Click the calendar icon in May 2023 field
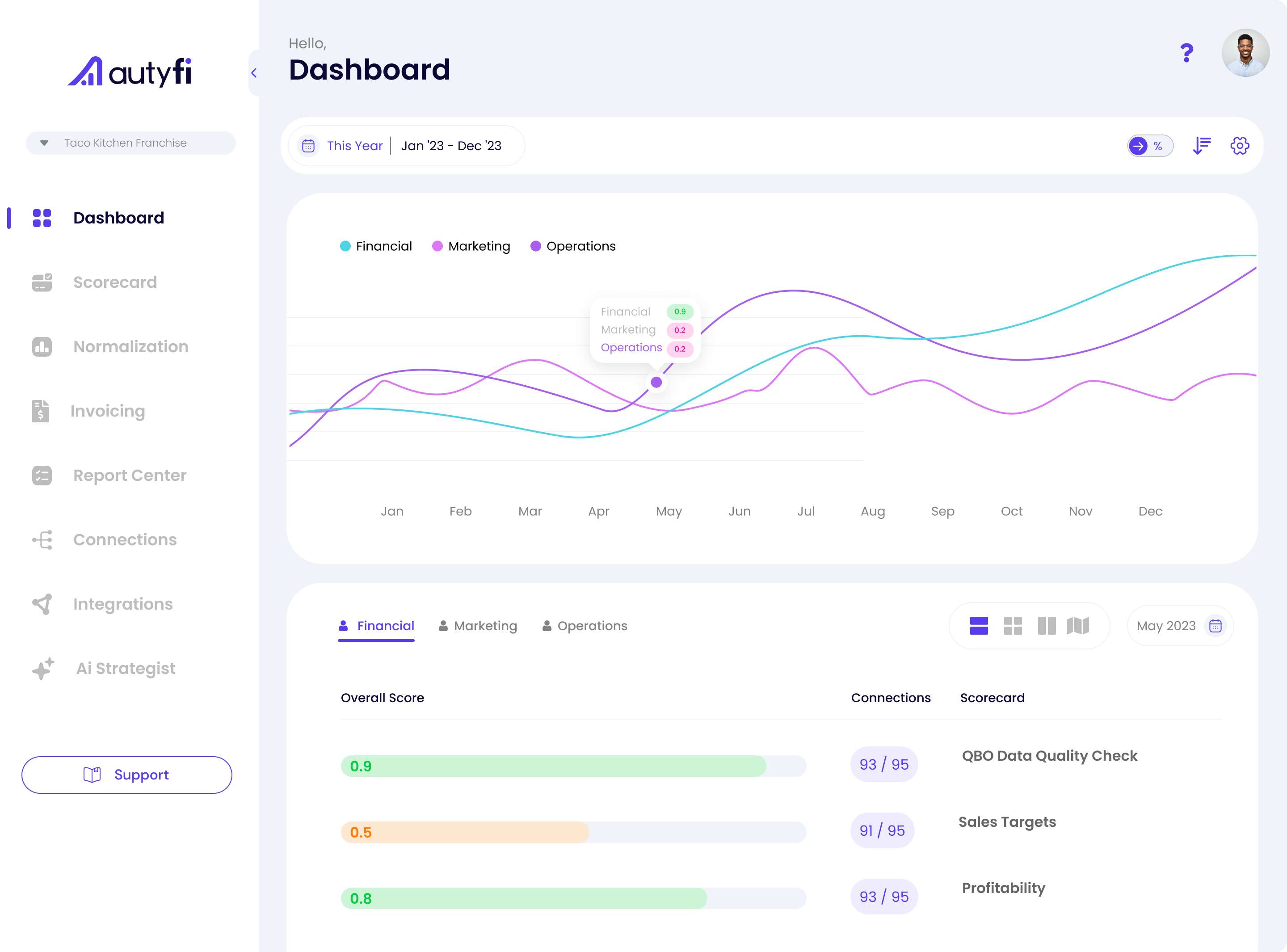Viewport: 1287px width, 952px height. tap(1215, 626)
